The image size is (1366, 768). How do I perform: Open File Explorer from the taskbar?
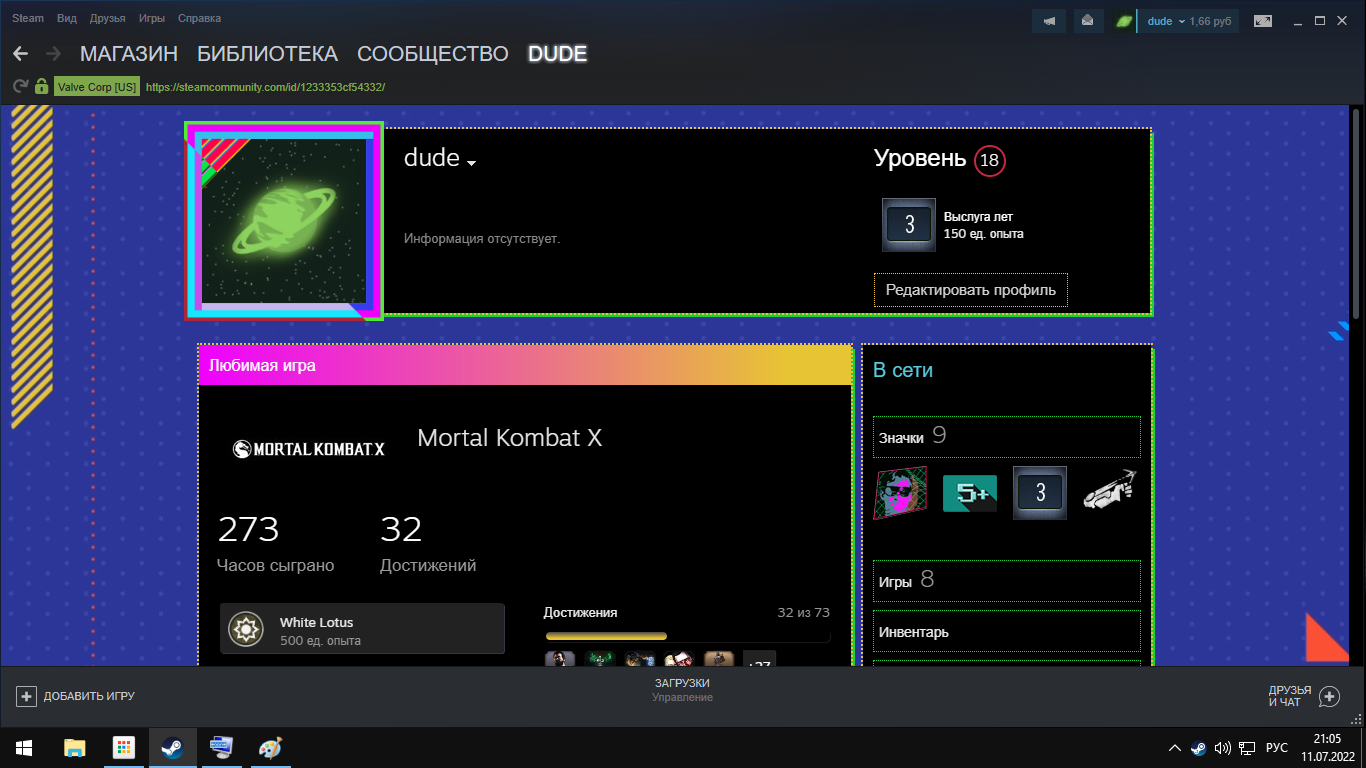coord(75,747)
